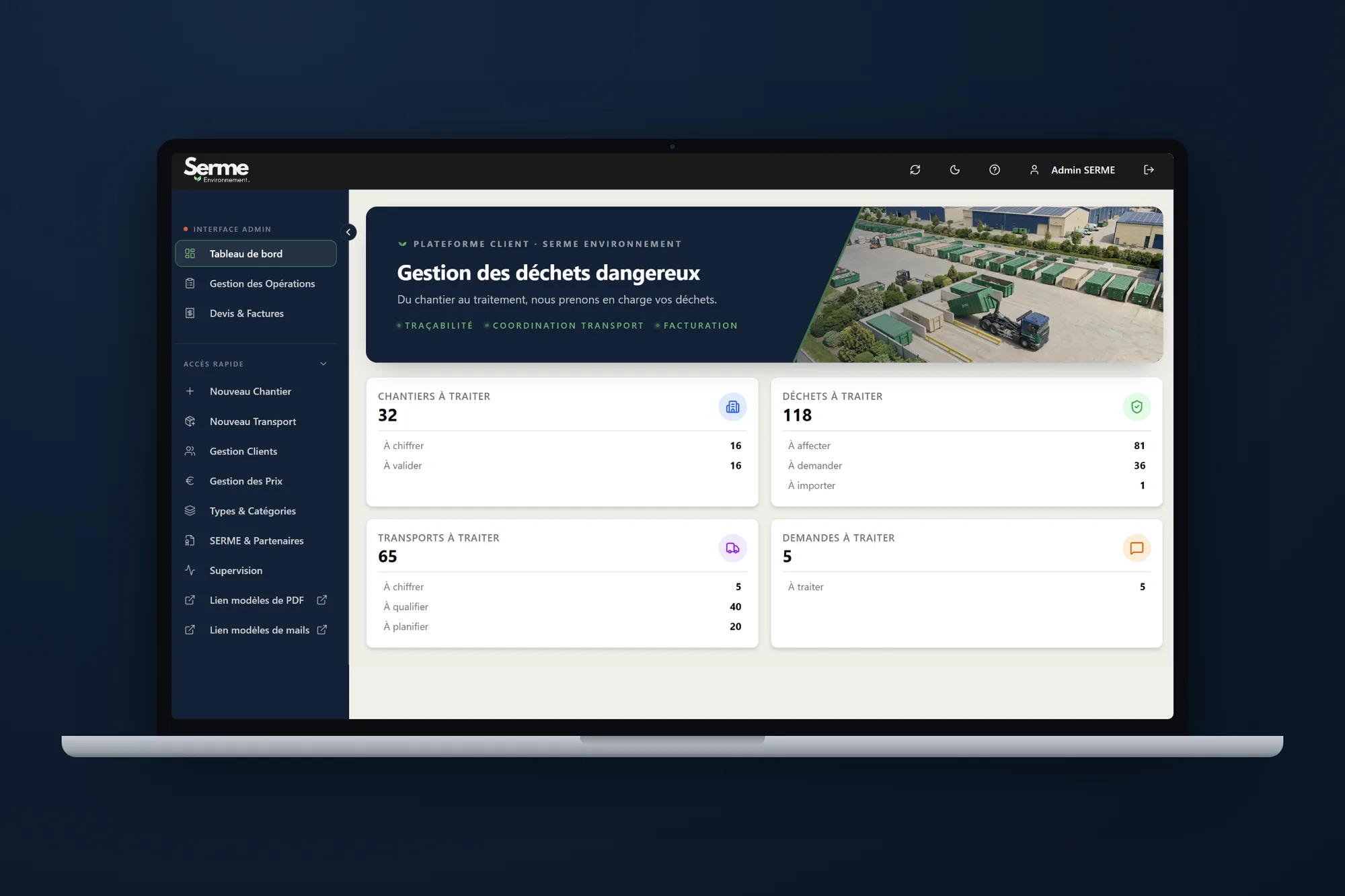
Task: Click the blue building icon in Chantiers card
Action: (x=732, y=407)
